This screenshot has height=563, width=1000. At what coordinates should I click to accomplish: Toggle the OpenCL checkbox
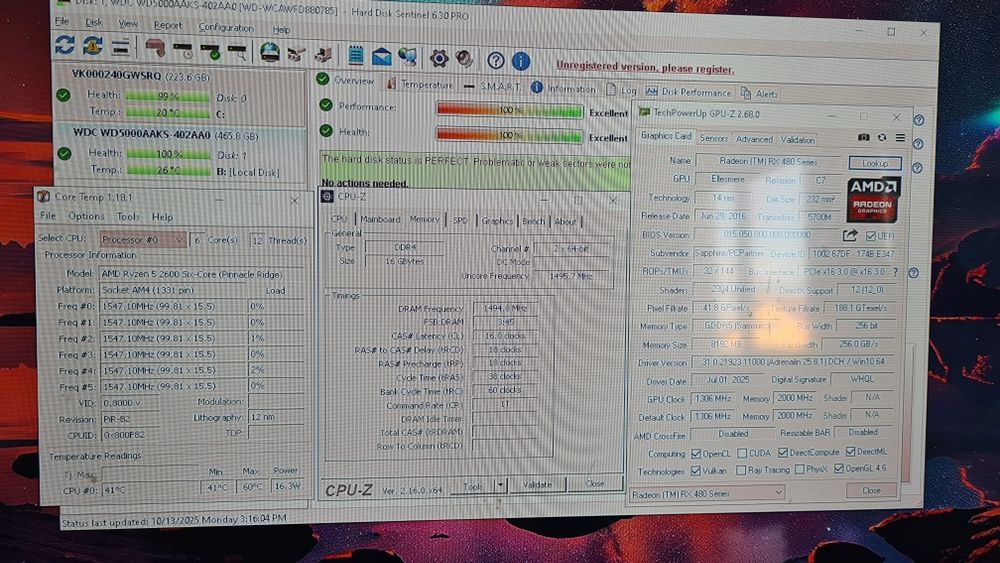click(696, 453)
